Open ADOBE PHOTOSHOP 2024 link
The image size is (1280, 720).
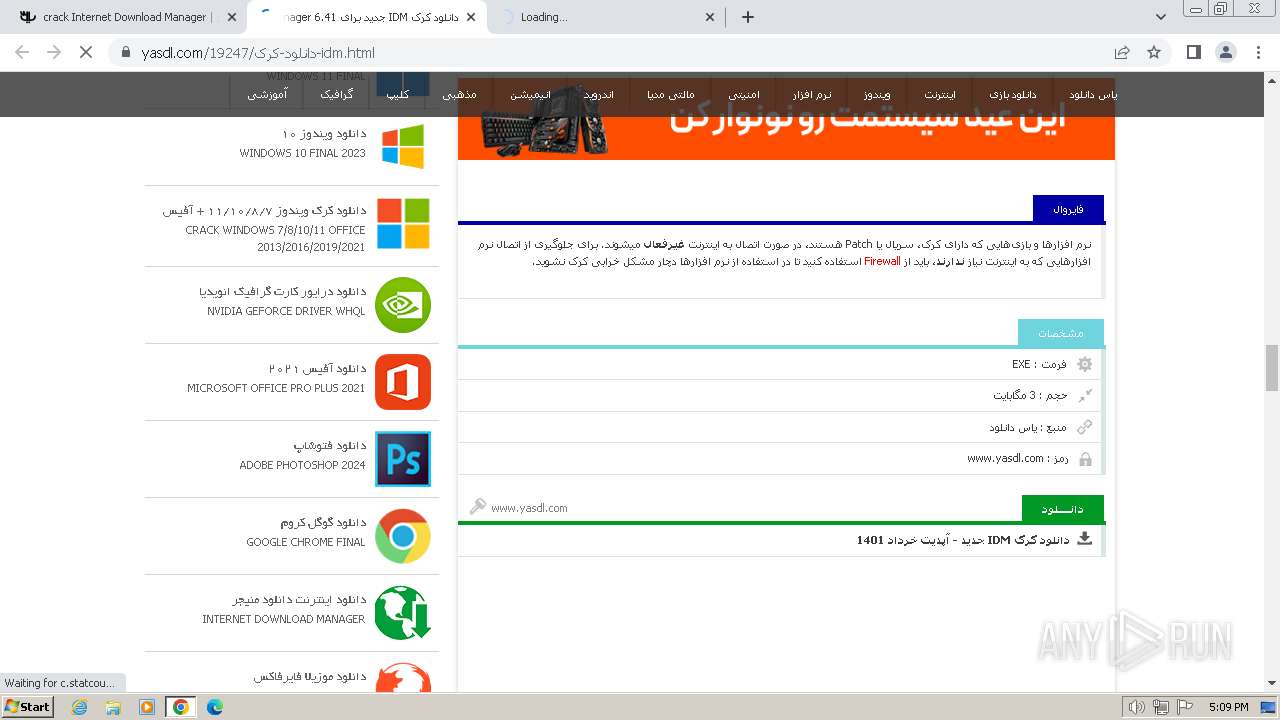(302, 465)
